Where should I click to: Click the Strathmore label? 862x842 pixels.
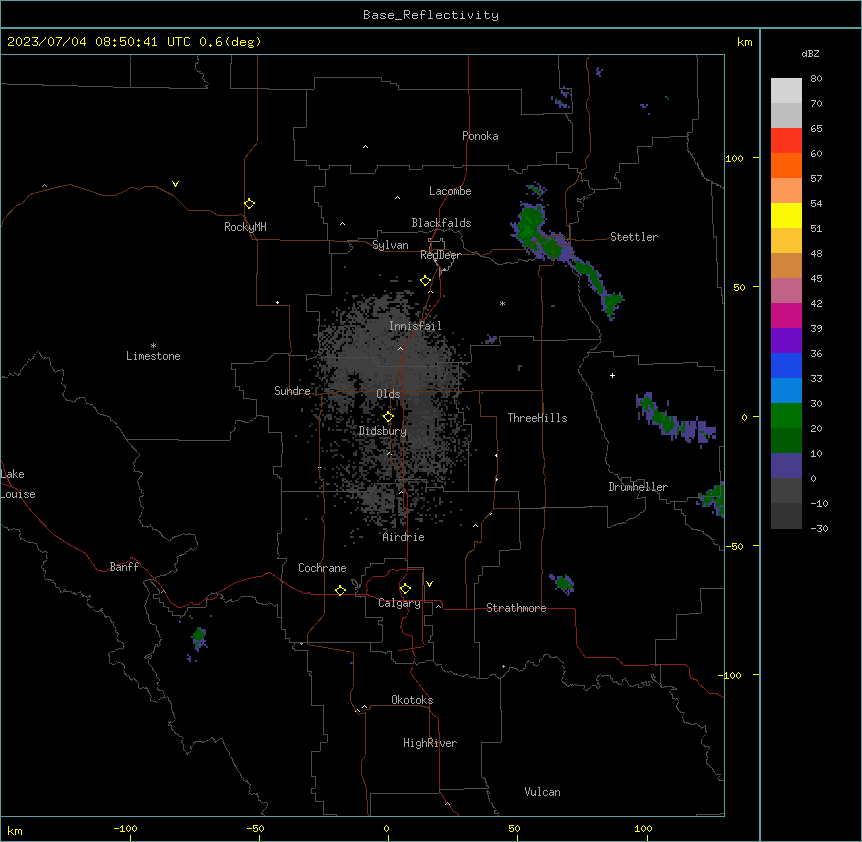tap(516, 608)
